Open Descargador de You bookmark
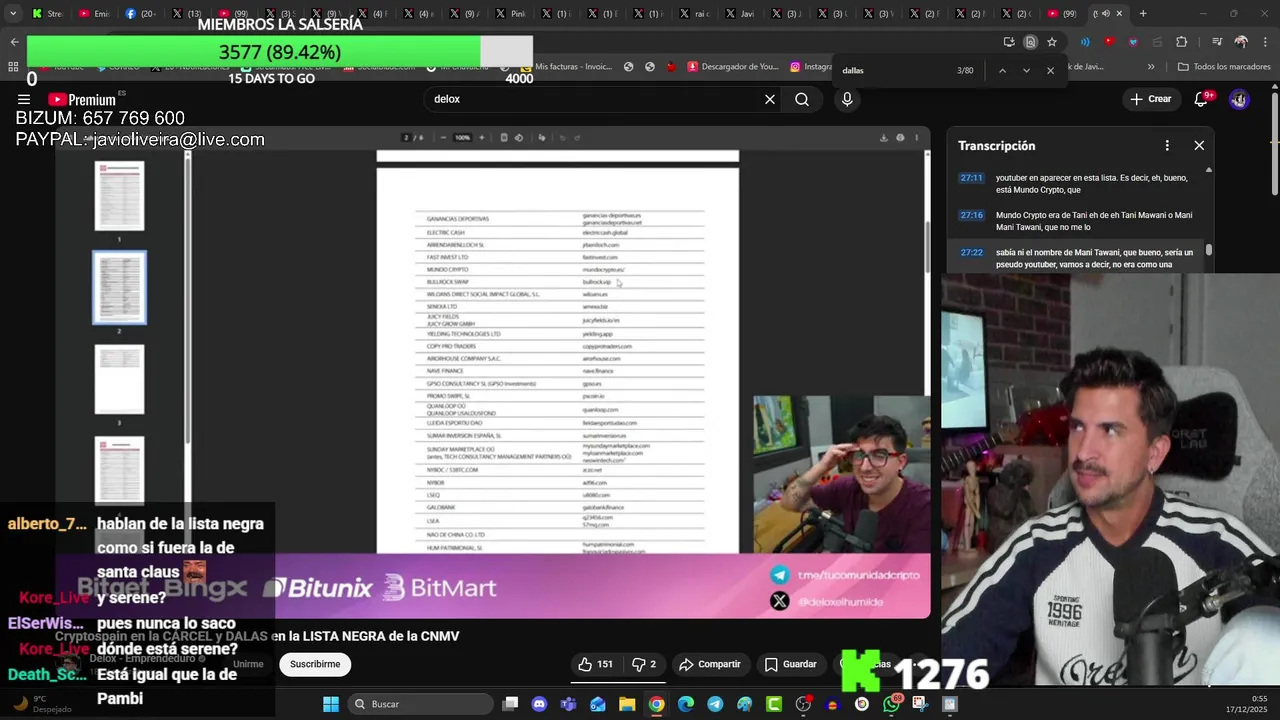 pyautogui.click(x=733, y=67)
